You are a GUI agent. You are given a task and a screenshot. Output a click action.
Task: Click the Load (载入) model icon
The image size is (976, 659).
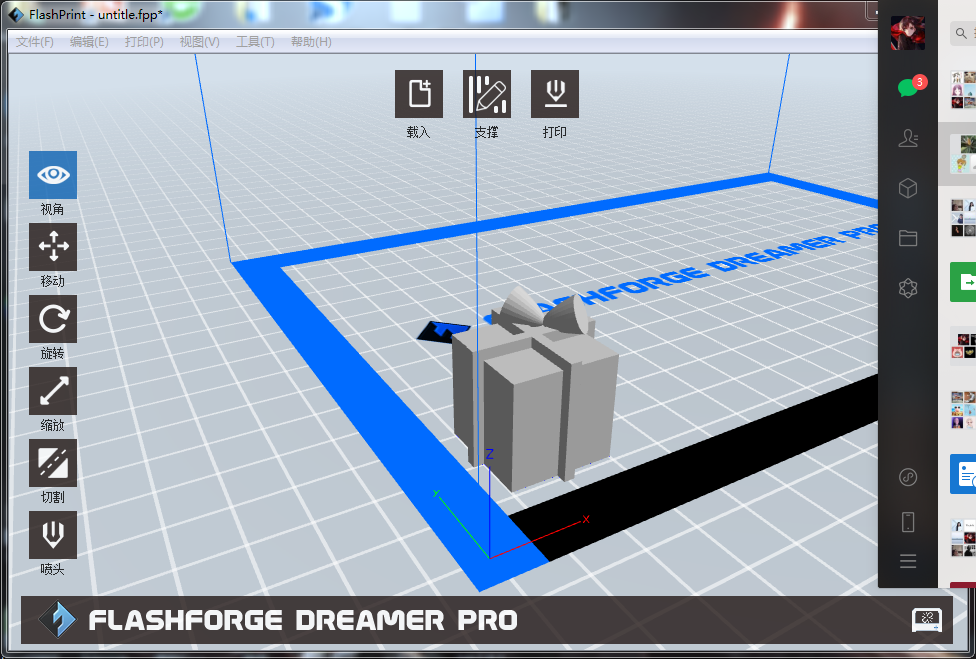pos(419,95)
